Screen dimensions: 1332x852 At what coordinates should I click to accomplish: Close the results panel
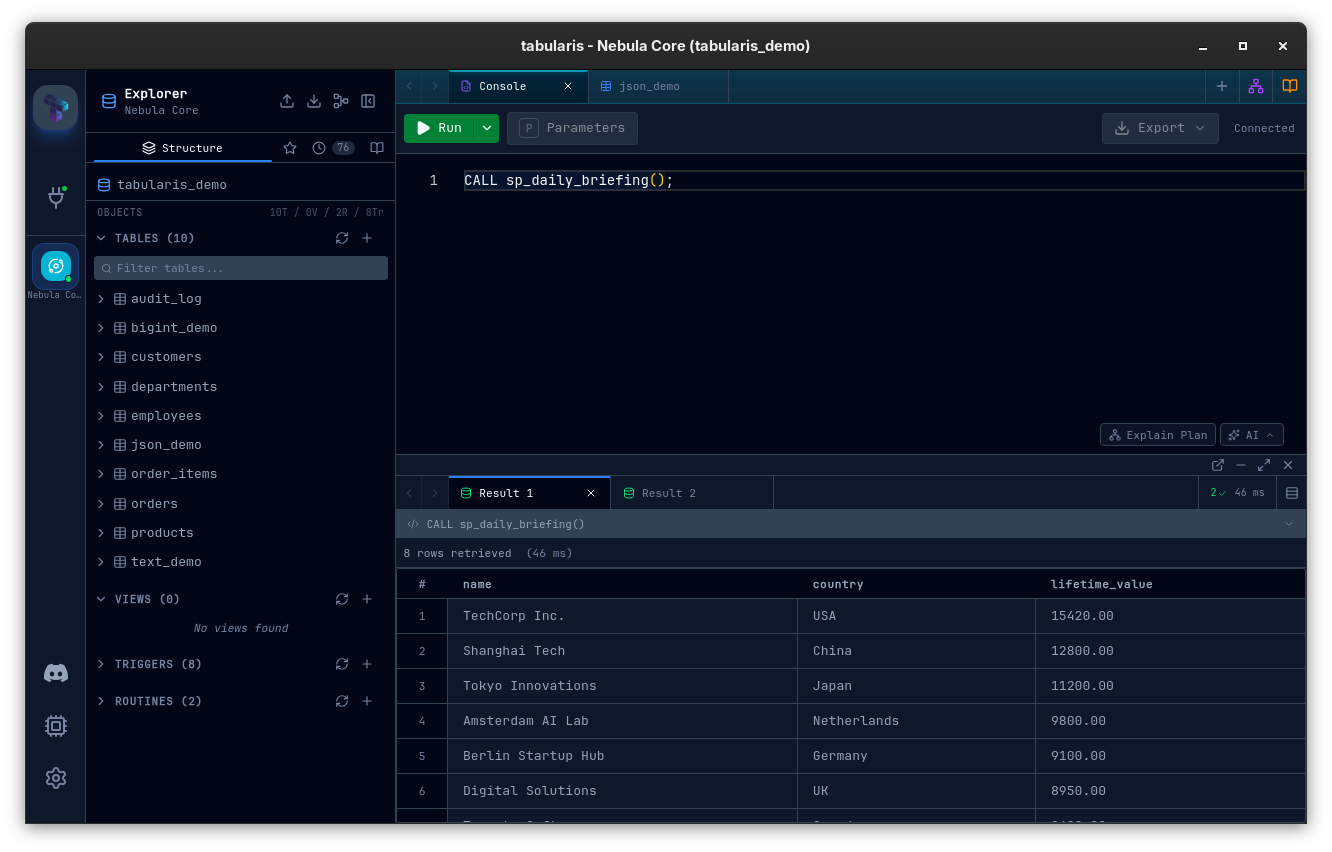[1288, 465]
